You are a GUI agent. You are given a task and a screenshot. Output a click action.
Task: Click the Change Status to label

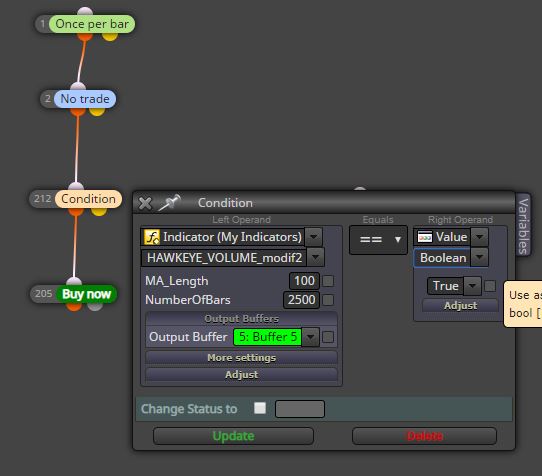pos(189,409)
